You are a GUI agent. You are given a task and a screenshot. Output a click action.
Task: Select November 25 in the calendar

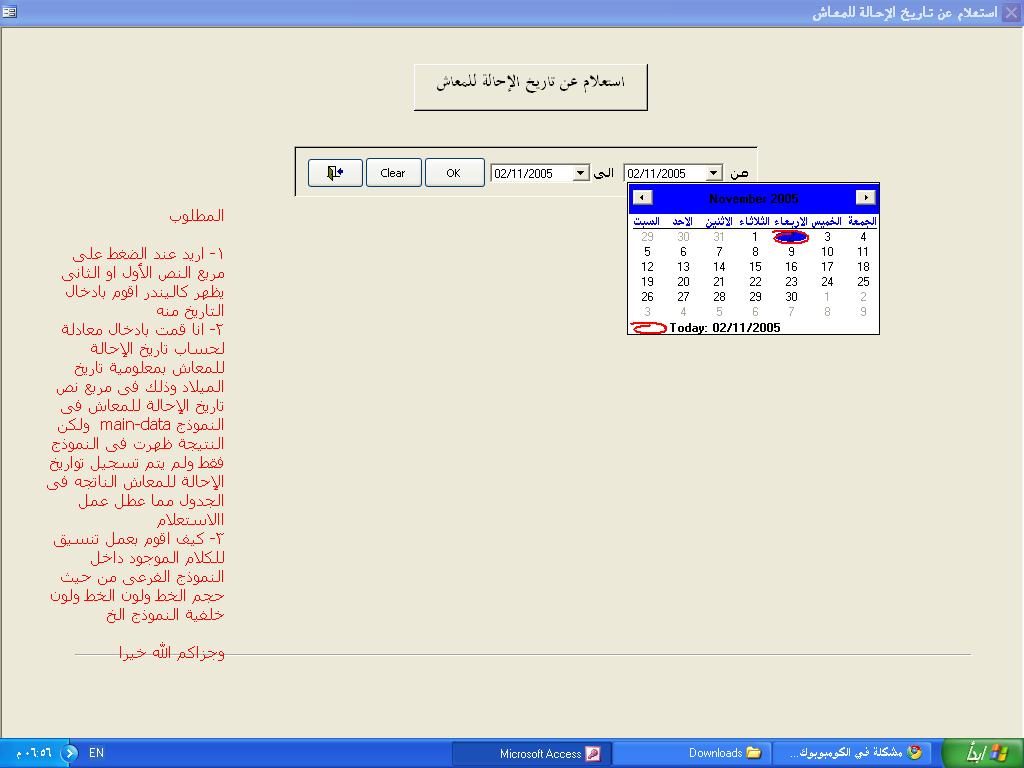(863, 282)
